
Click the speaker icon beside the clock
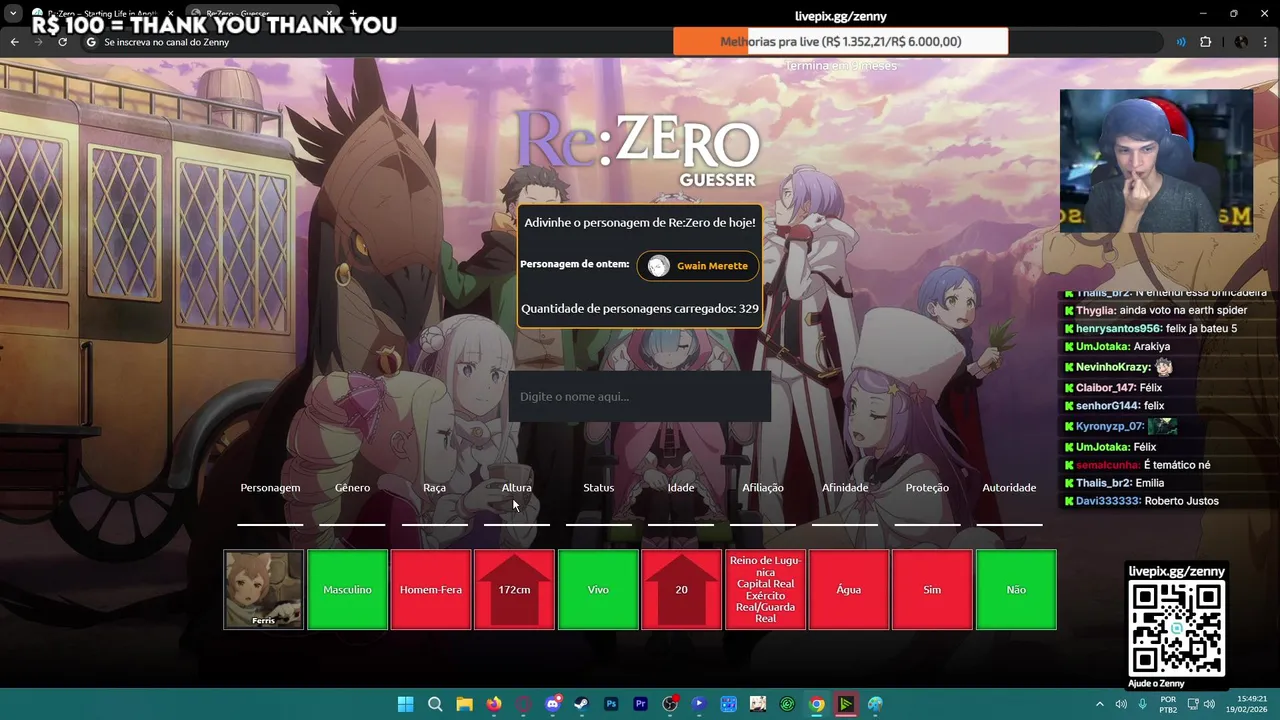(1209, 704)
